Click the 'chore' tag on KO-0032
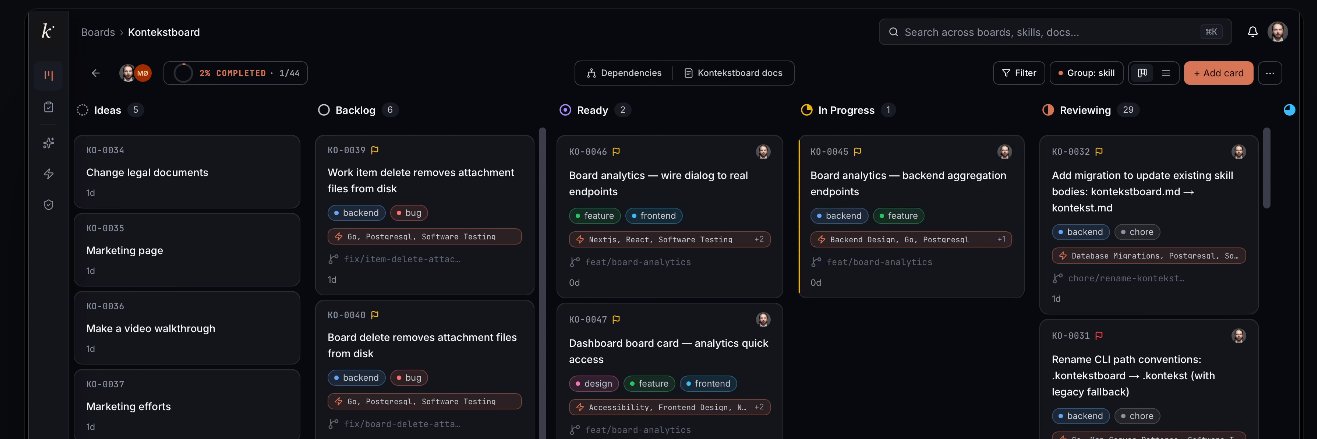 [1137, 232]
